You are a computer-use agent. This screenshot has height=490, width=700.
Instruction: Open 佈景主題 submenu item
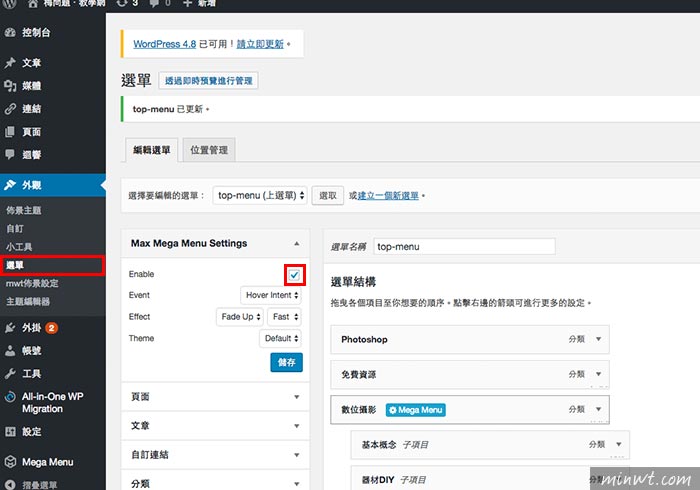click(23, 210)
